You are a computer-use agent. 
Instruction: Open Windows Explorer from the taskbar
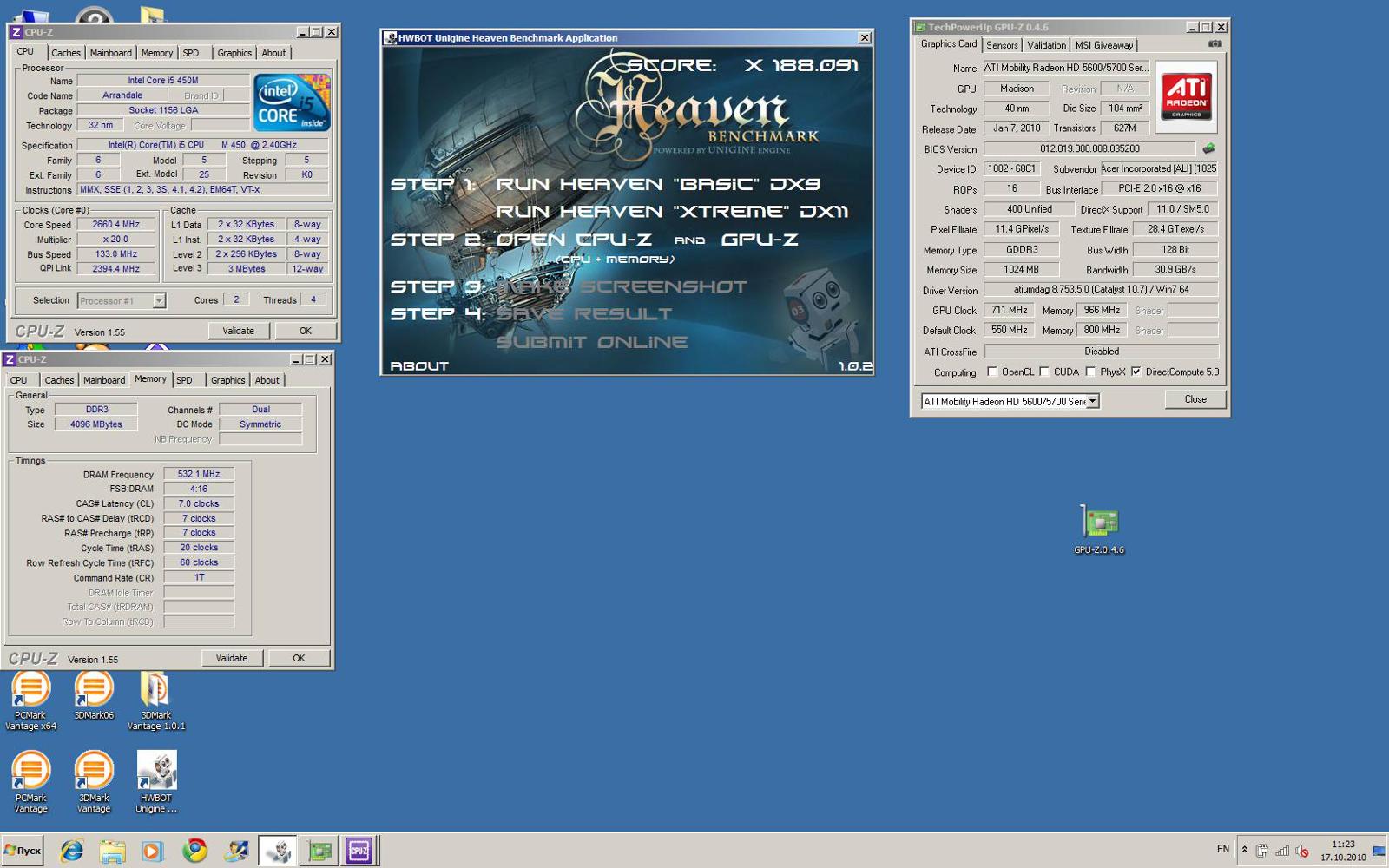point(112,852)
